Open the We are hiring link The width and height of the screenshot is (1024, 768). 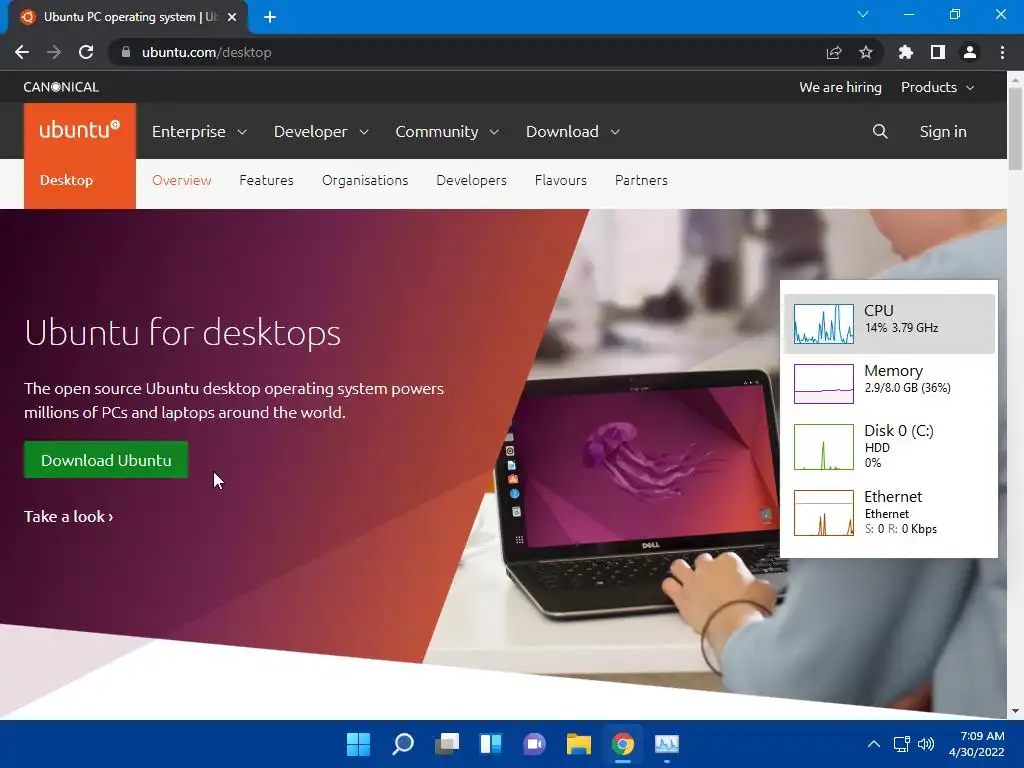pyautogui.click(x=840, y=87)
